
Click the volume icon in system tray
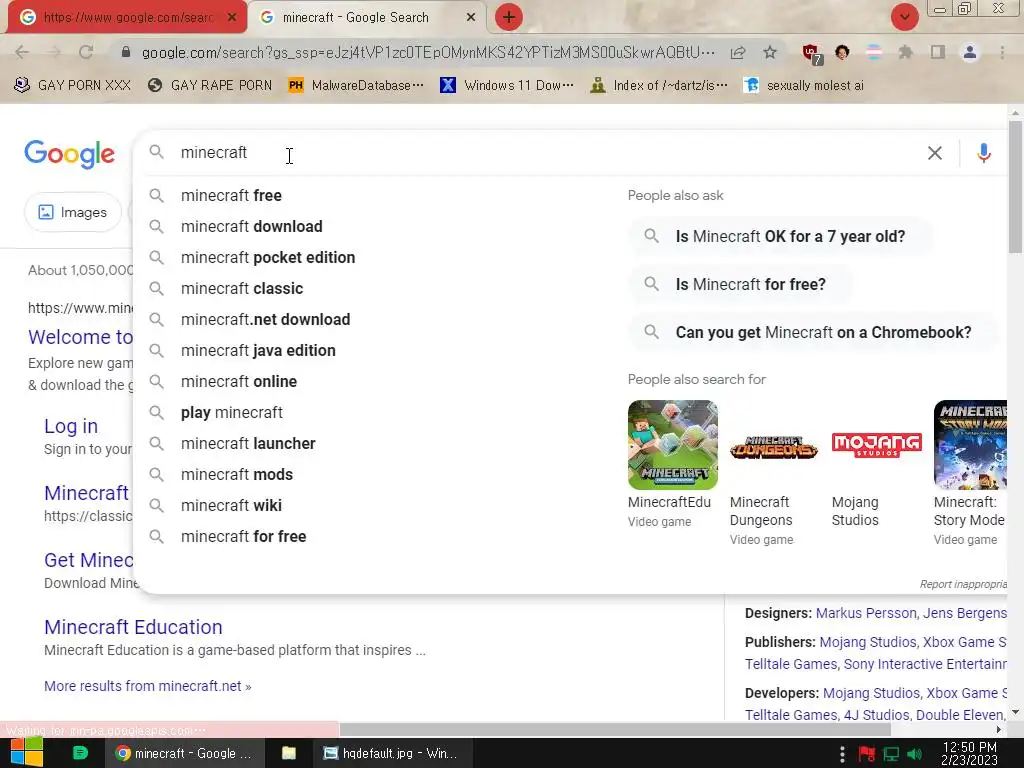click(915, 754)
